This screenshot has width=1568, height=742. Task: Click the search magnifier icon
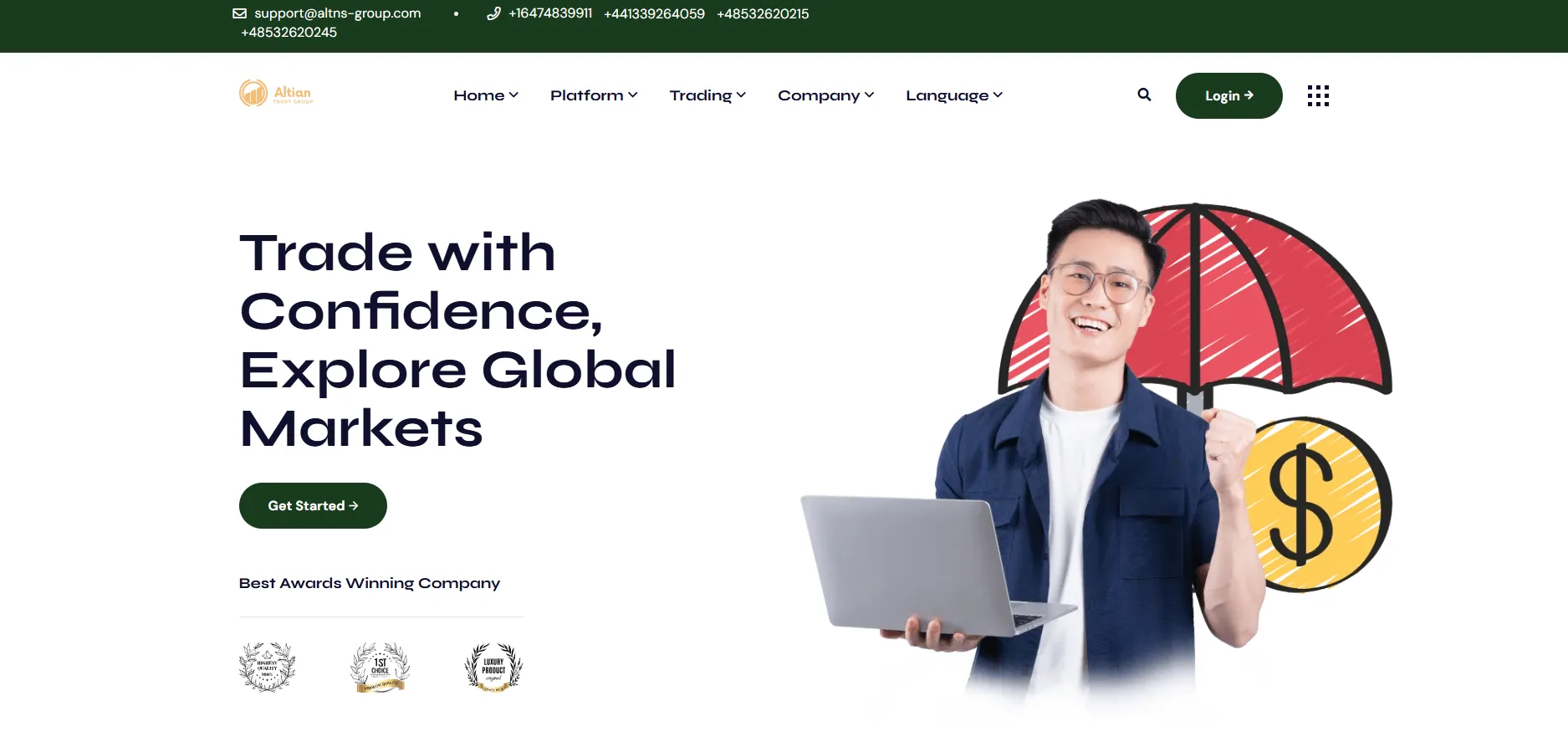(1144, 95)
